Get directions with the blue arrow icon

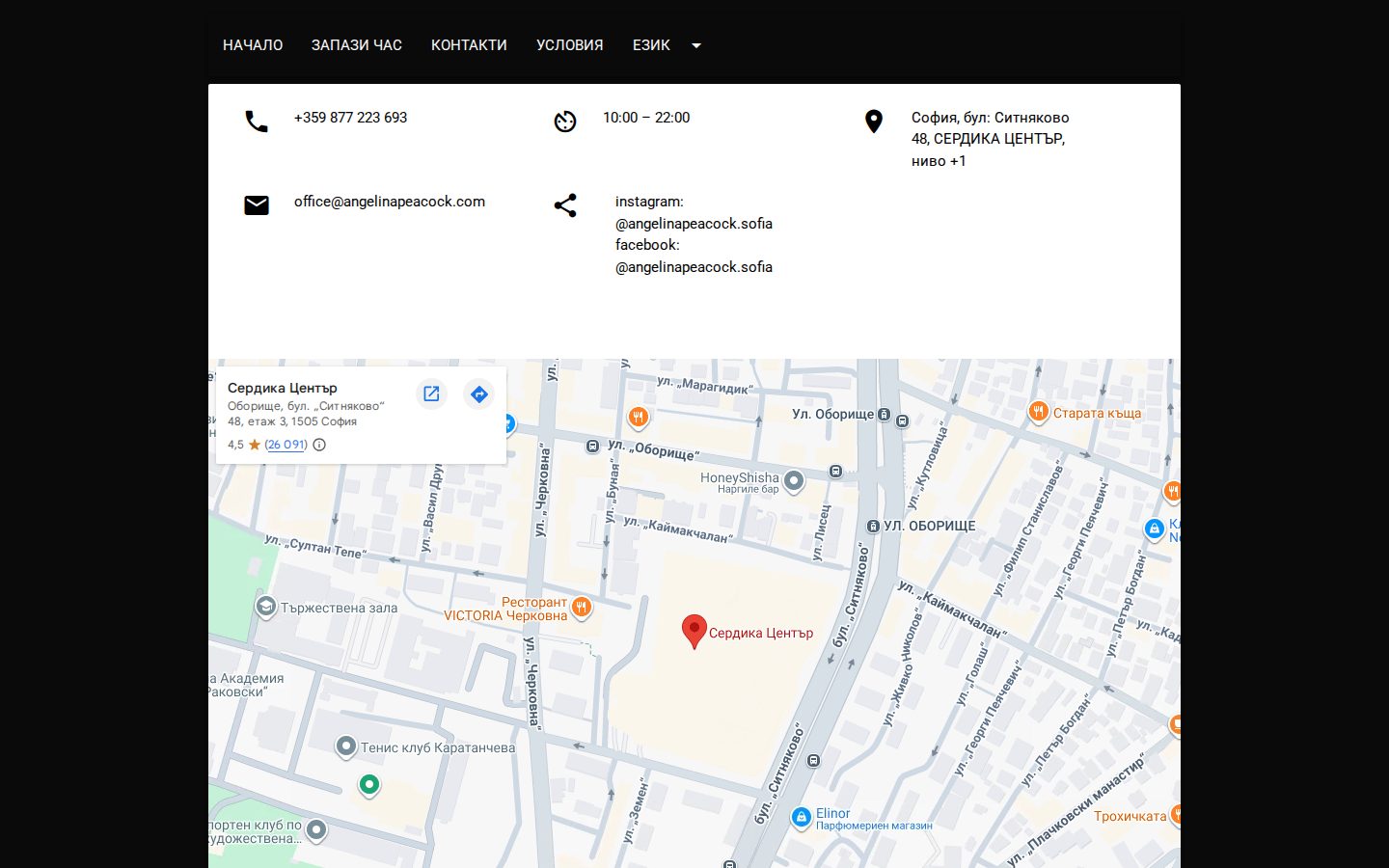[478, 393]
